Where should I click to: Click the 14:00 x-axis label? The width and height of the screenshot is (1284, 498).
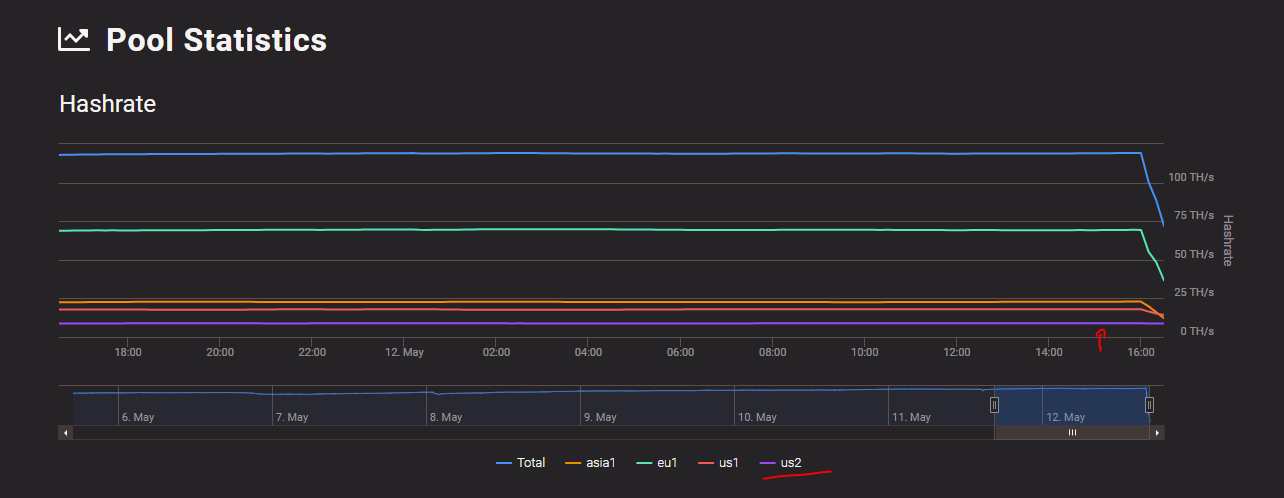click(1049, 353)
